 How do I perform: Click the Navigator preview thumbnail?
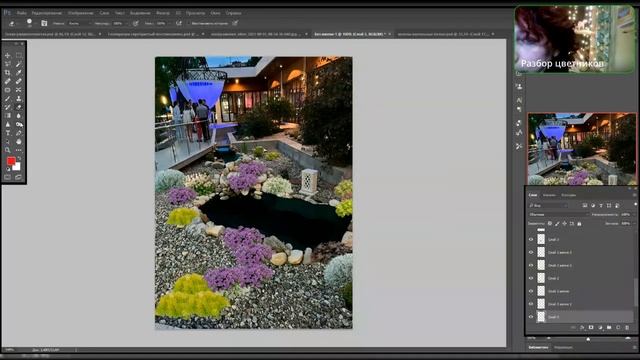point(581,149)
